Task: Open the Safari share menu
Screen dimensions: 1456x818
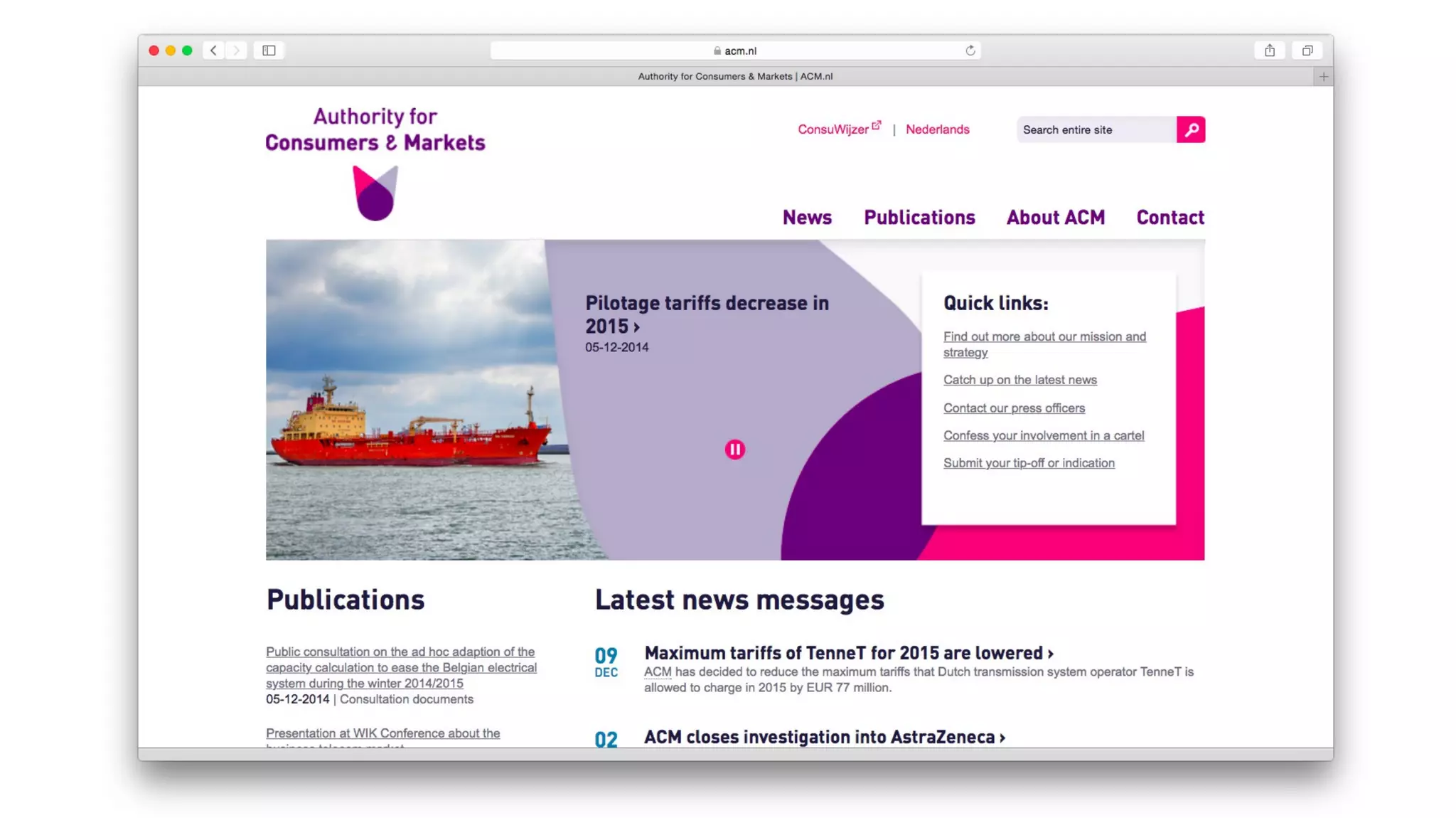Action: point(1269,51)
